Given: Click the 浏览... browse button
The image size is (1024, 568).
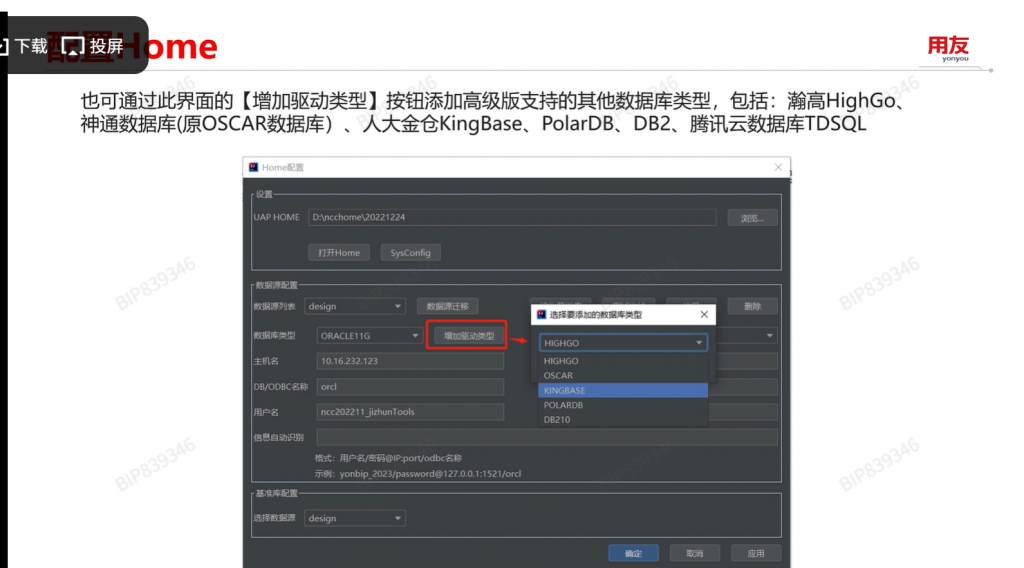Looking at the screenshot, I should coord(752,218).
